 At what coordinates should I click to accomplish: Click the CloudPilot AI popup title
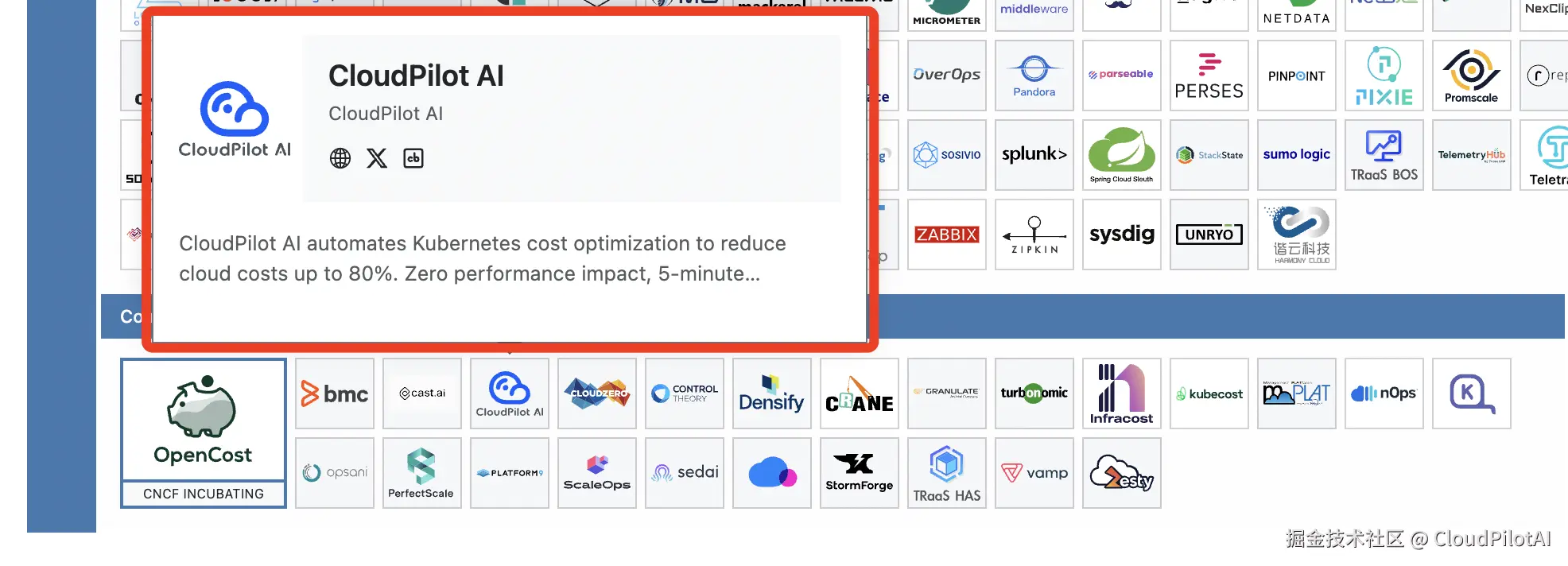pyautogui.click(x=416, y=76)
